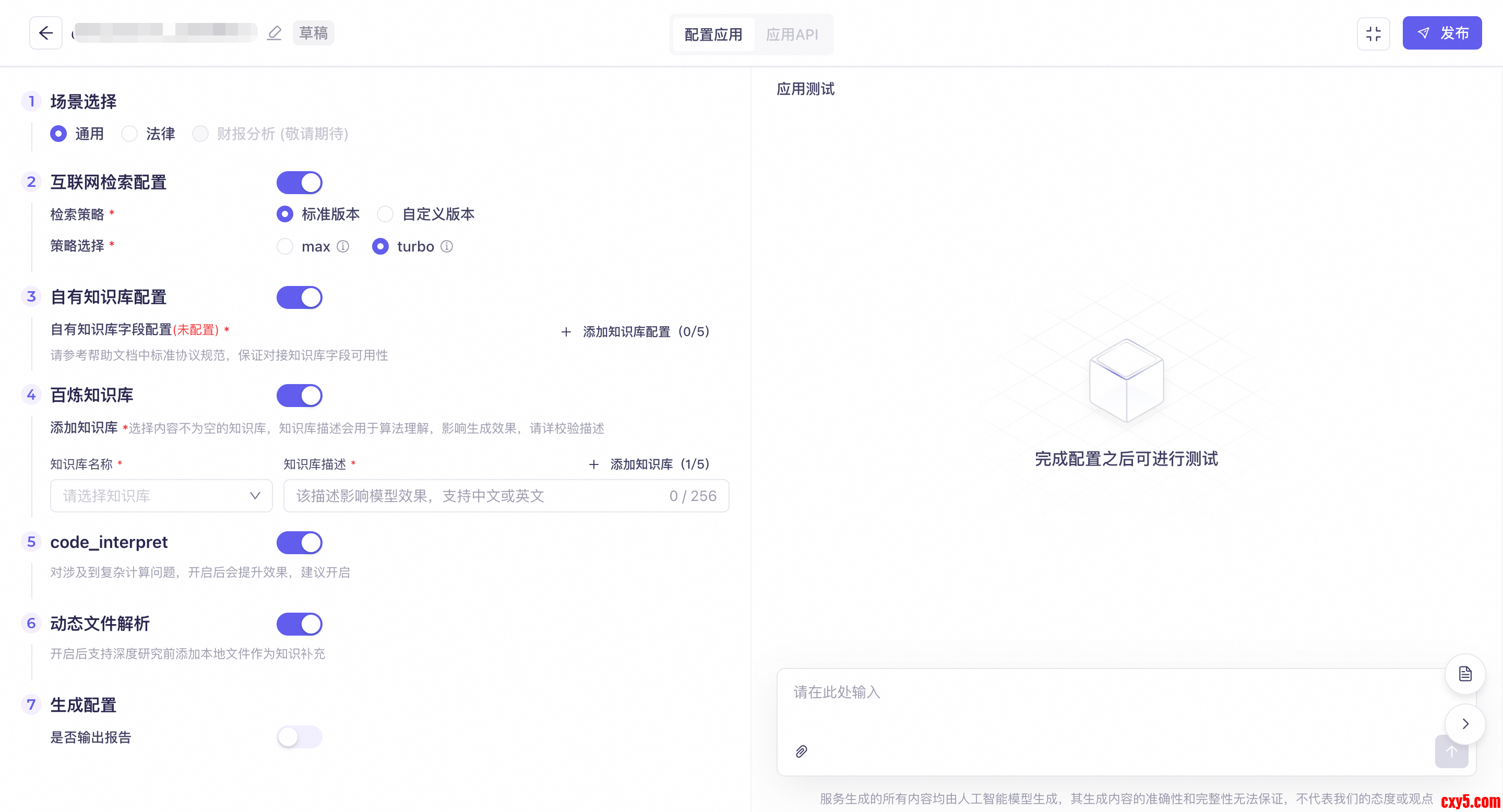Click the collapse fullscreen icon
The height and width of the screenshot is (812, 1503).
pos(1373,34)
